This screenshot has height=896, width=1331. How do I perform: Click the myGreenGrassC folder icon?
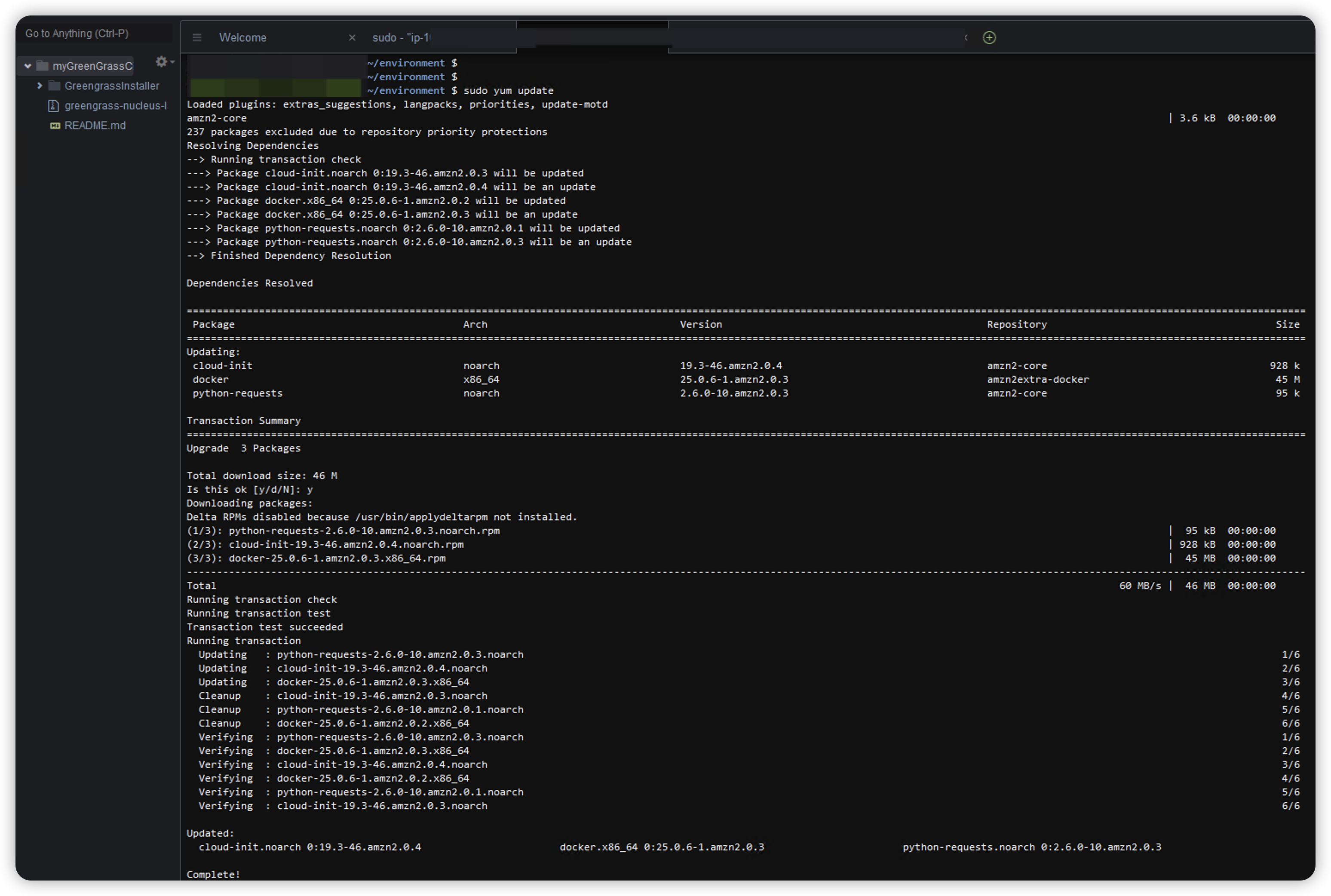pyautogui.click(x=42, y=66)
